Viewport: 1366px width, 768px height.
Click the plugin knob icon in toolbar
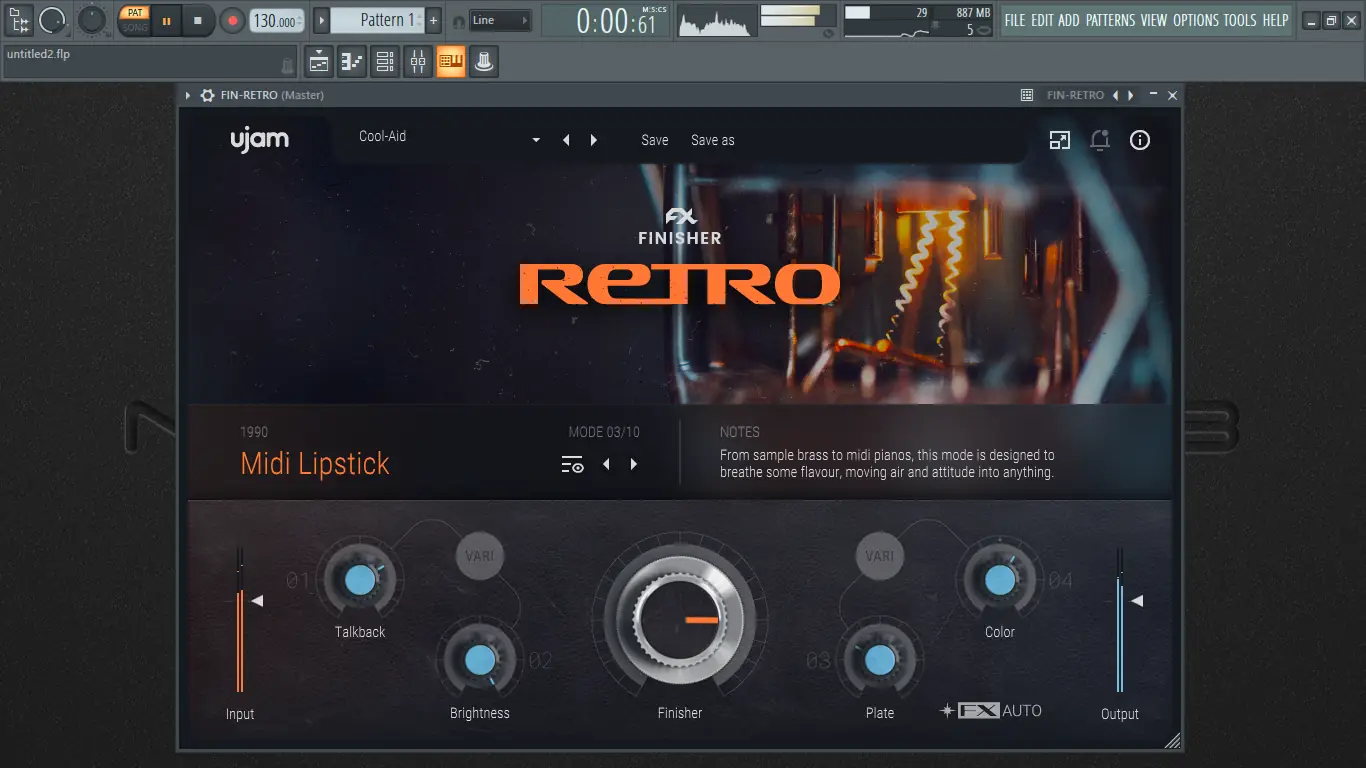pyautogui.click(x=484, y=62)
